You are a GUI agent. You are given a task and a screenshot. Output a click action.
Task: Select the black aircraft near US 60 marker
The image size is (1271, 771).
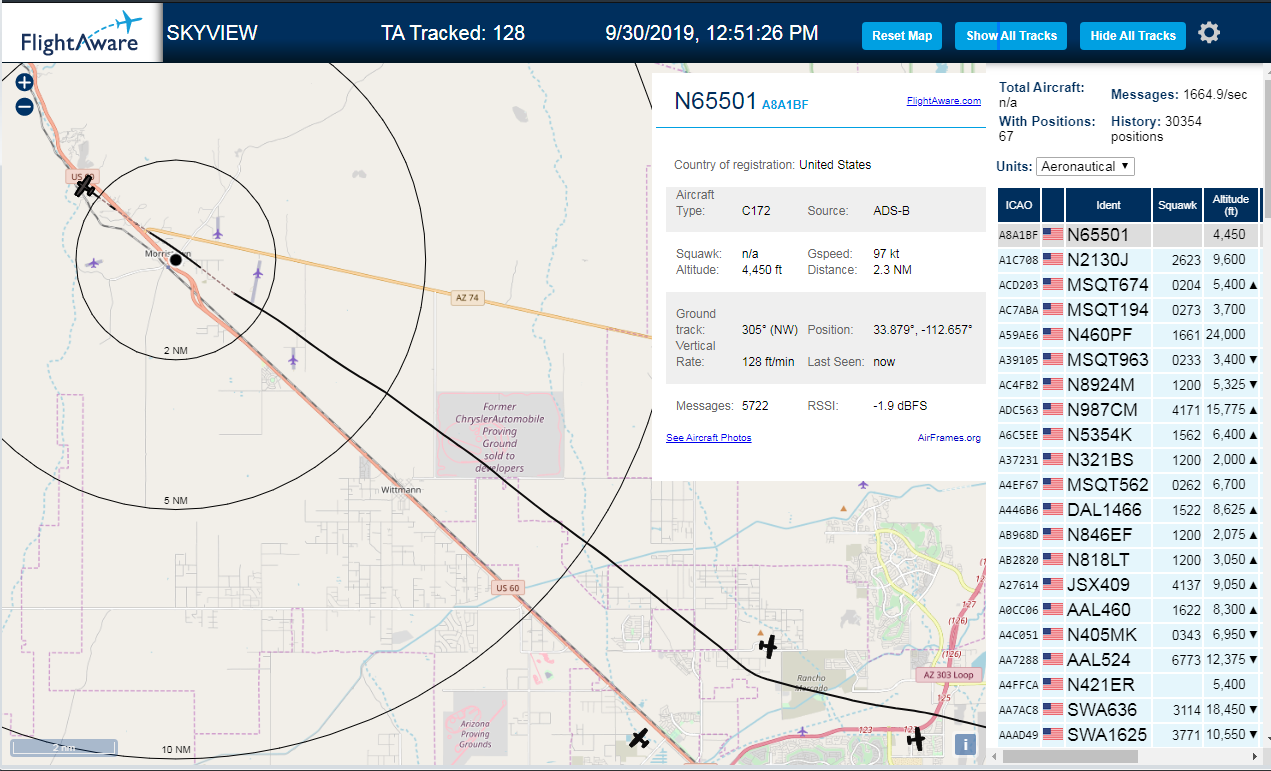(86, 186)
